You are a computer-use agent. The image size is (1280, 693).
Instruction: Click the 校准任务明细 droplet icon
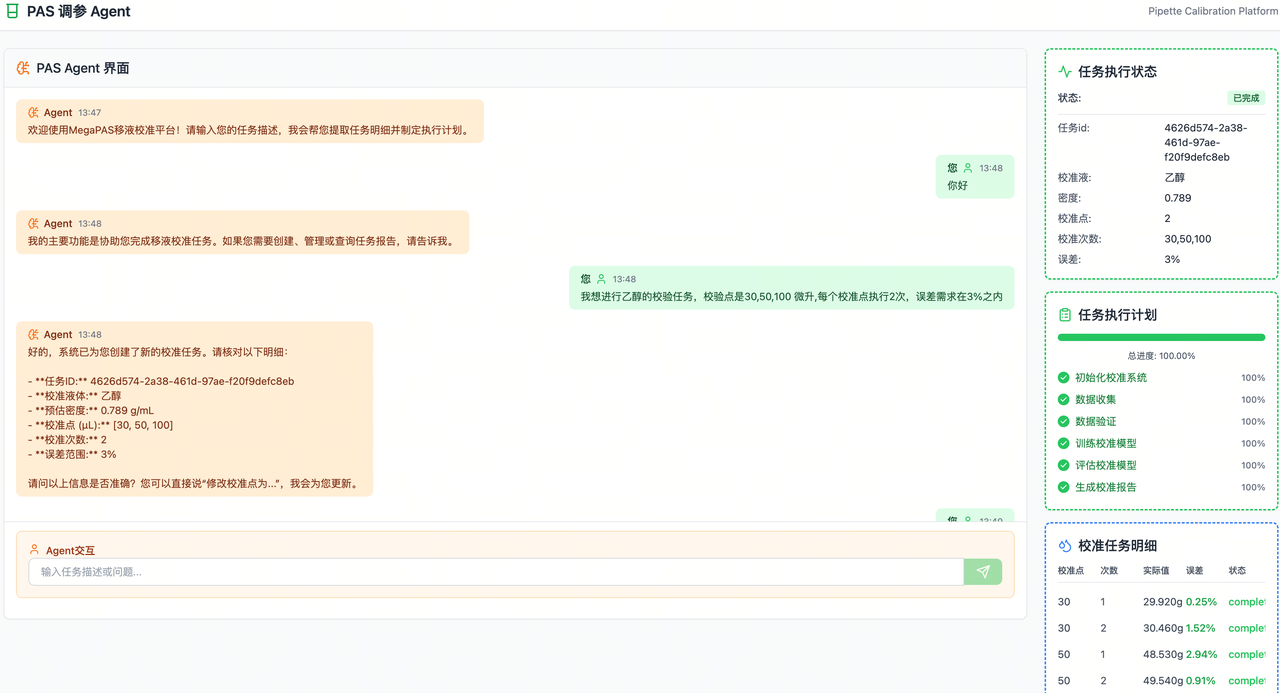click(x=1065, y=546)
